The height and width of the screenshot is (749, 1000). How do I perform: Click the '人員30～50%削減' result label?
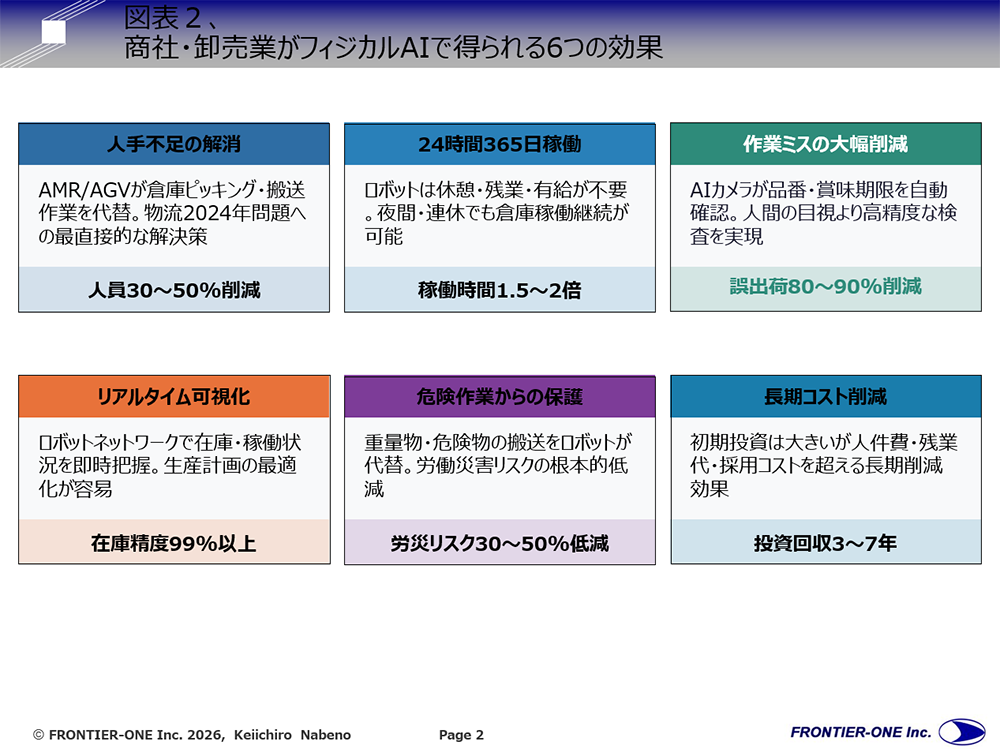click(174, 290)
